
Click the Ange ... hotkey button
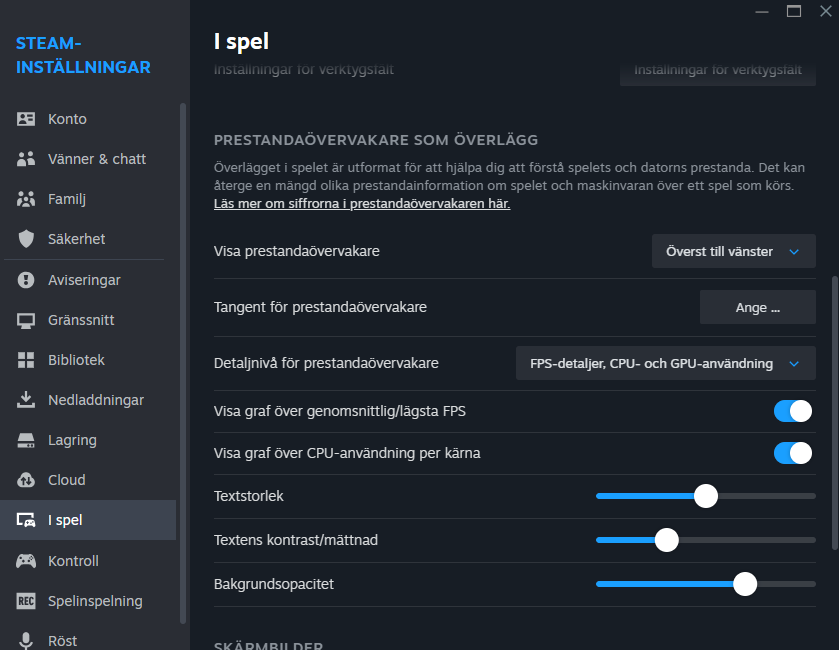pyautogui.click(x=757, y=308)
